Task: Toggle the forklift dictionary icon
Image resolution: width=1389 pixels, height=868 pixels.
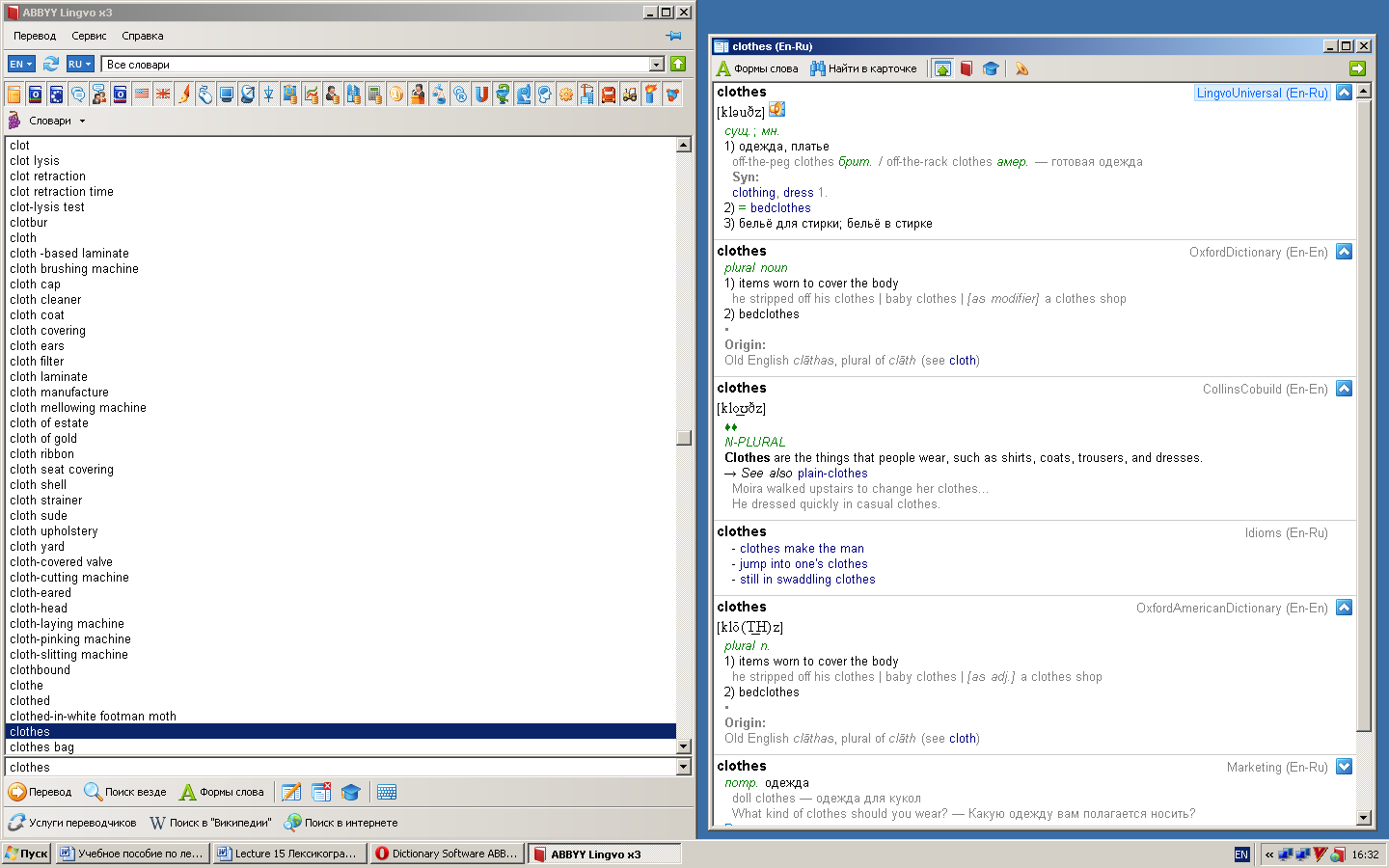Action: coord(630,94)
